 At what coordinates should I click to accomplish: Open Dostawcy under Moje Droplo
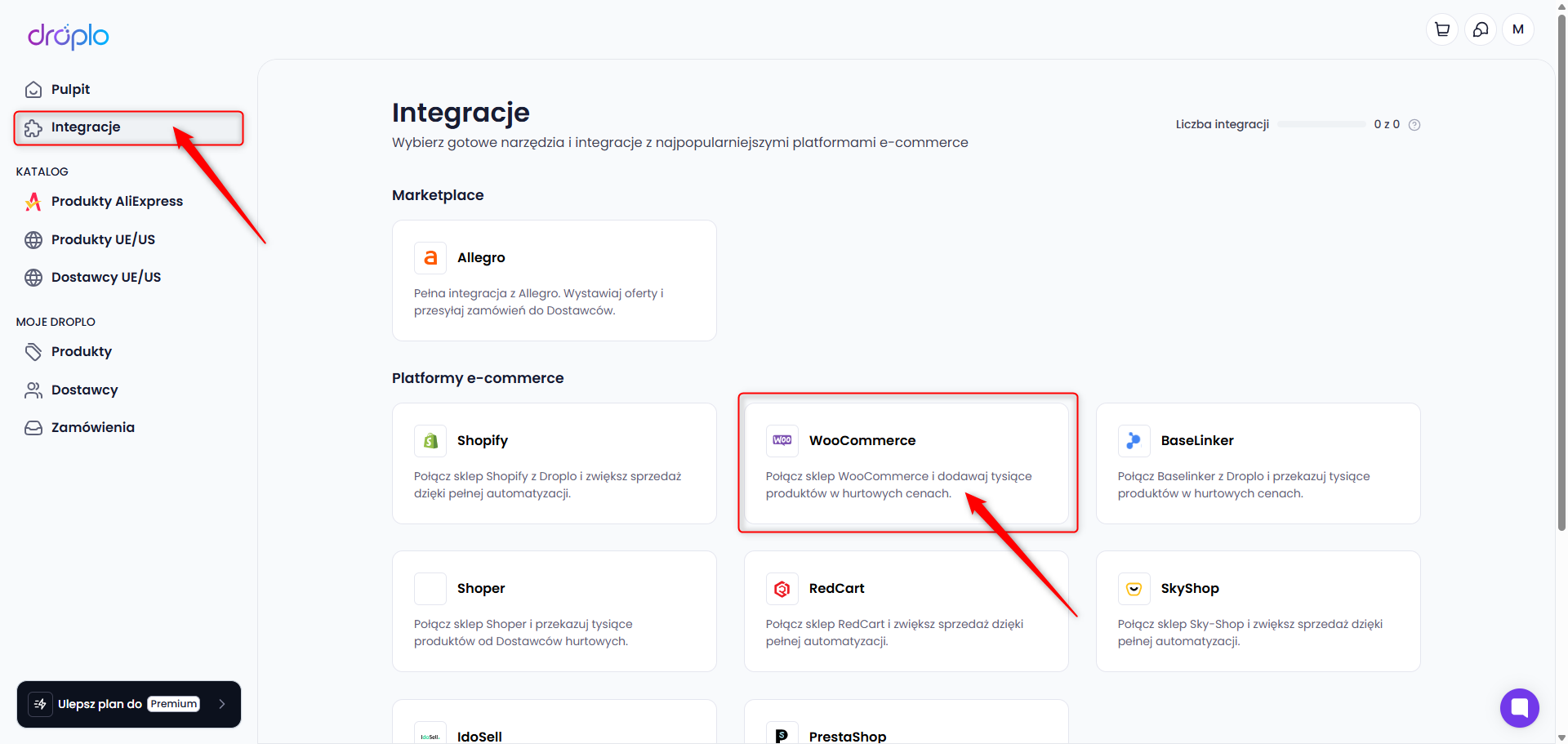point(129,390)
